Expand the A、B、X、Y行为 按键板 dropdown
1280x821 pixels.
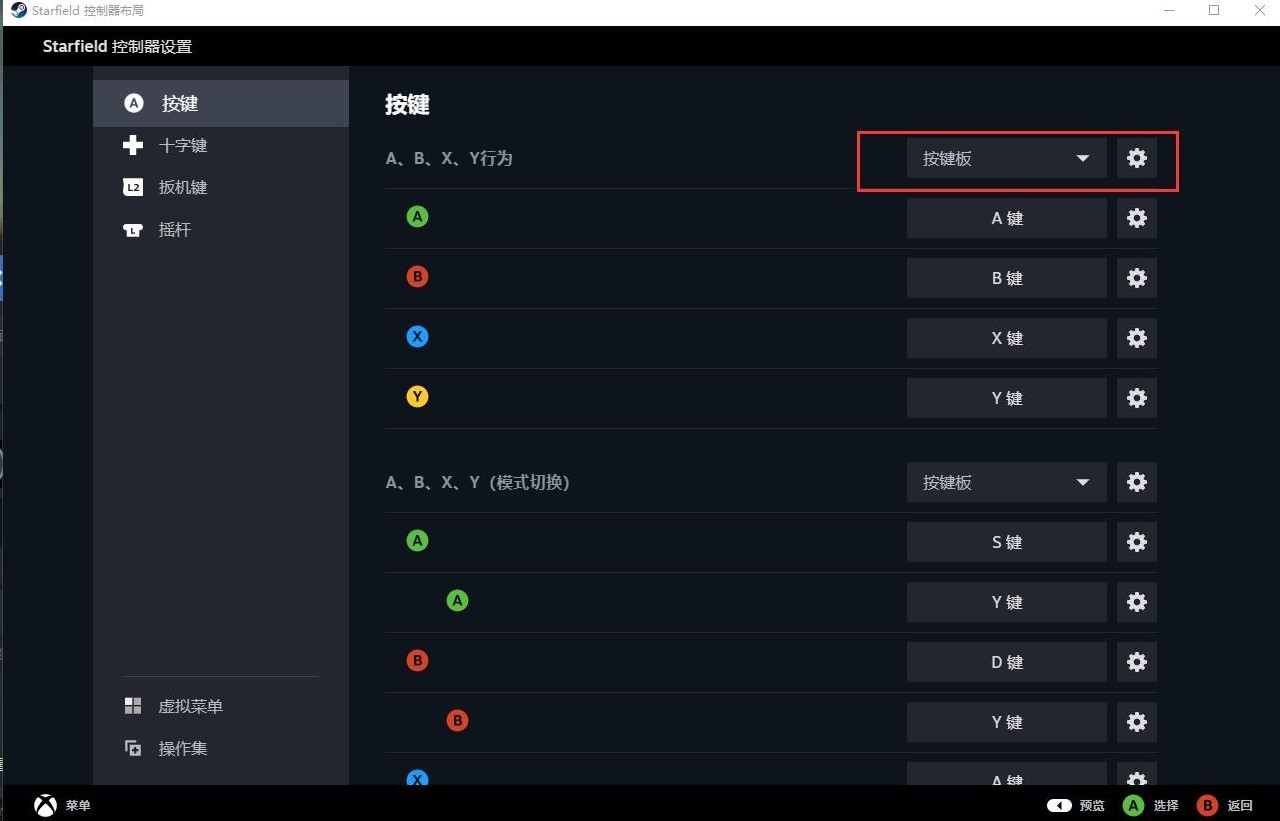click(x=1007, y=158)
